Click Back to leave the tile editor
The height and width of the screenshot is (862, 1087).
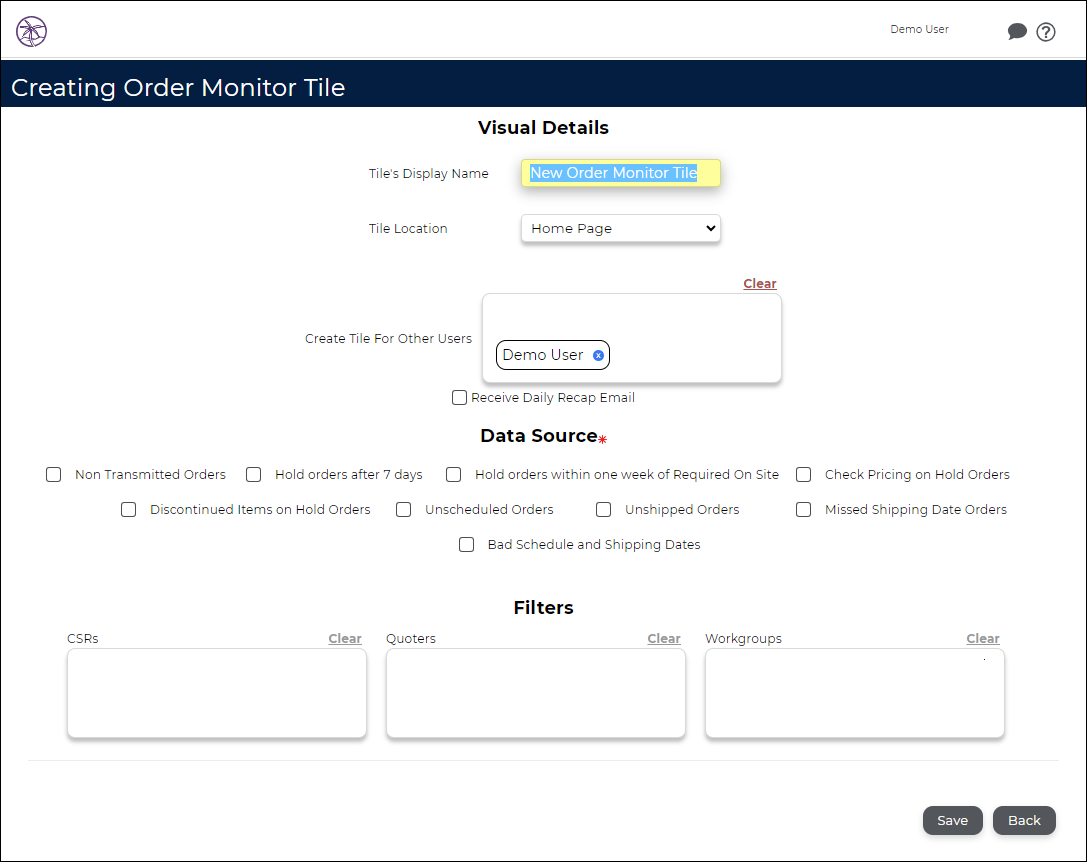1024,820
